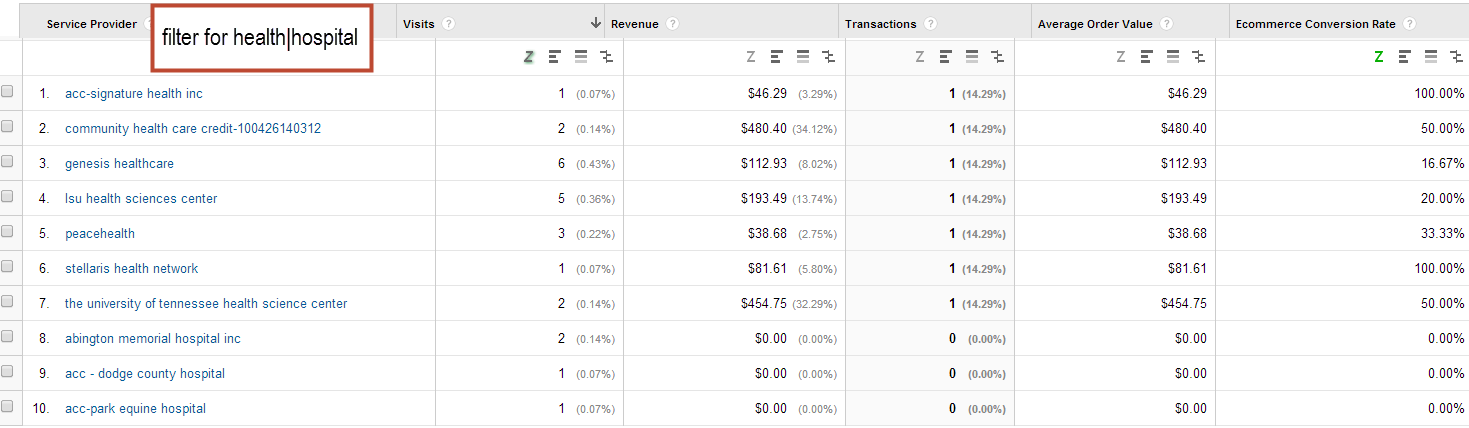Open the stellaris health network link

132,268
